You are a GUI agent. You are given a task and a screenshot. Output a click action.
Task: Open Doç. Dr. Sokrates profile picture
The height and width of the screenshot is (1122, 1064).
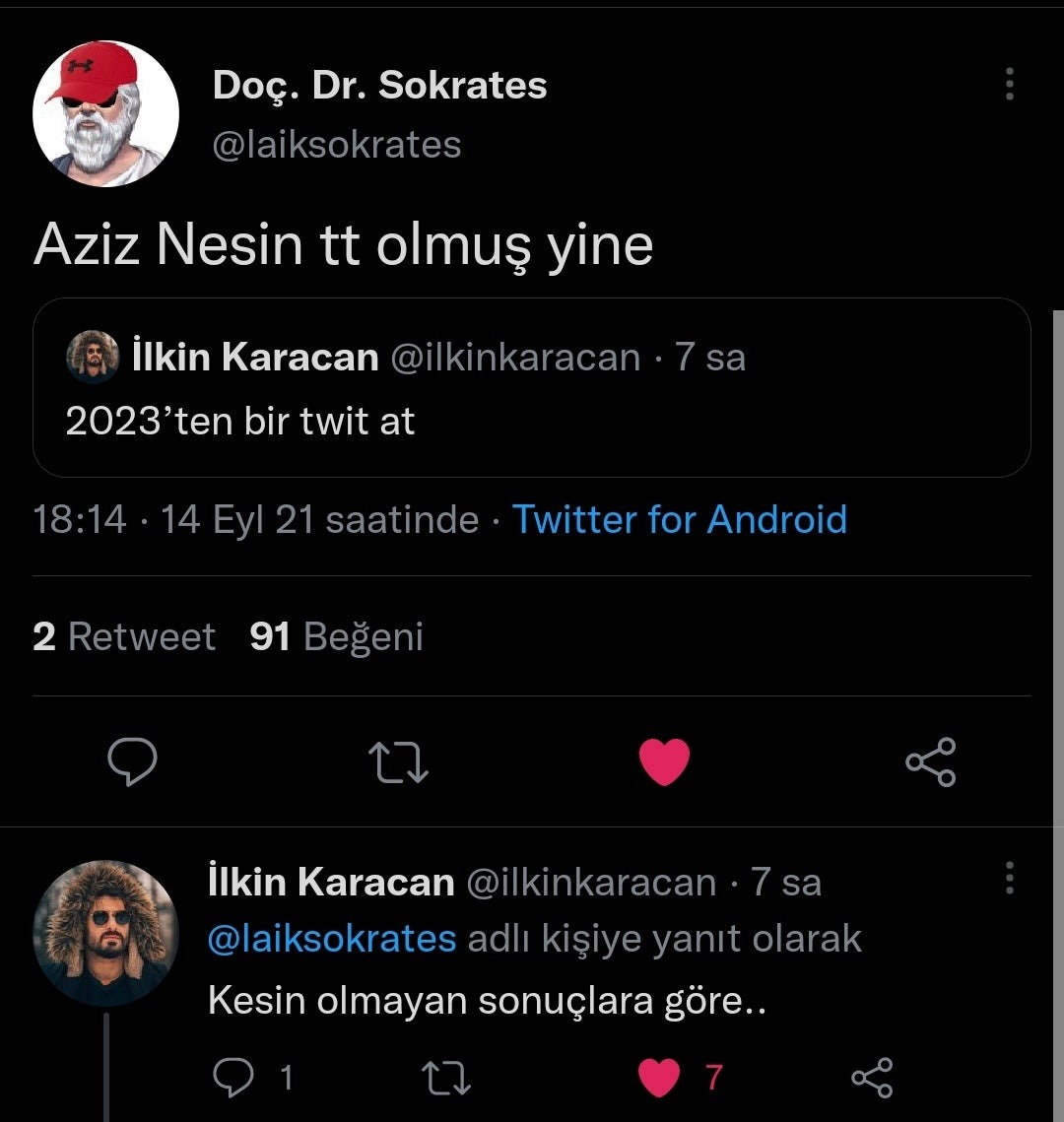106,114
